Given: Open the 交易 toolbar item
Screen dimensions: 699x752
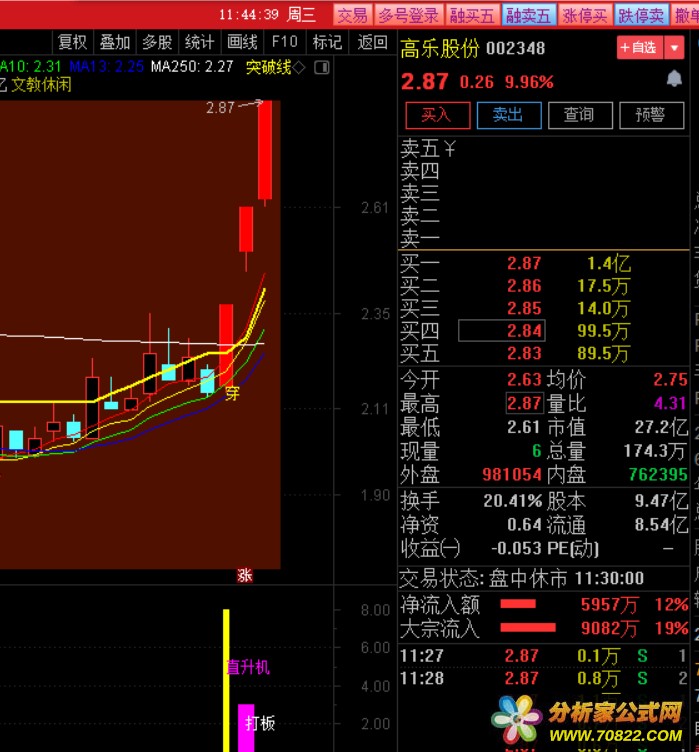Looking at the screenshot, I should 353,15.
